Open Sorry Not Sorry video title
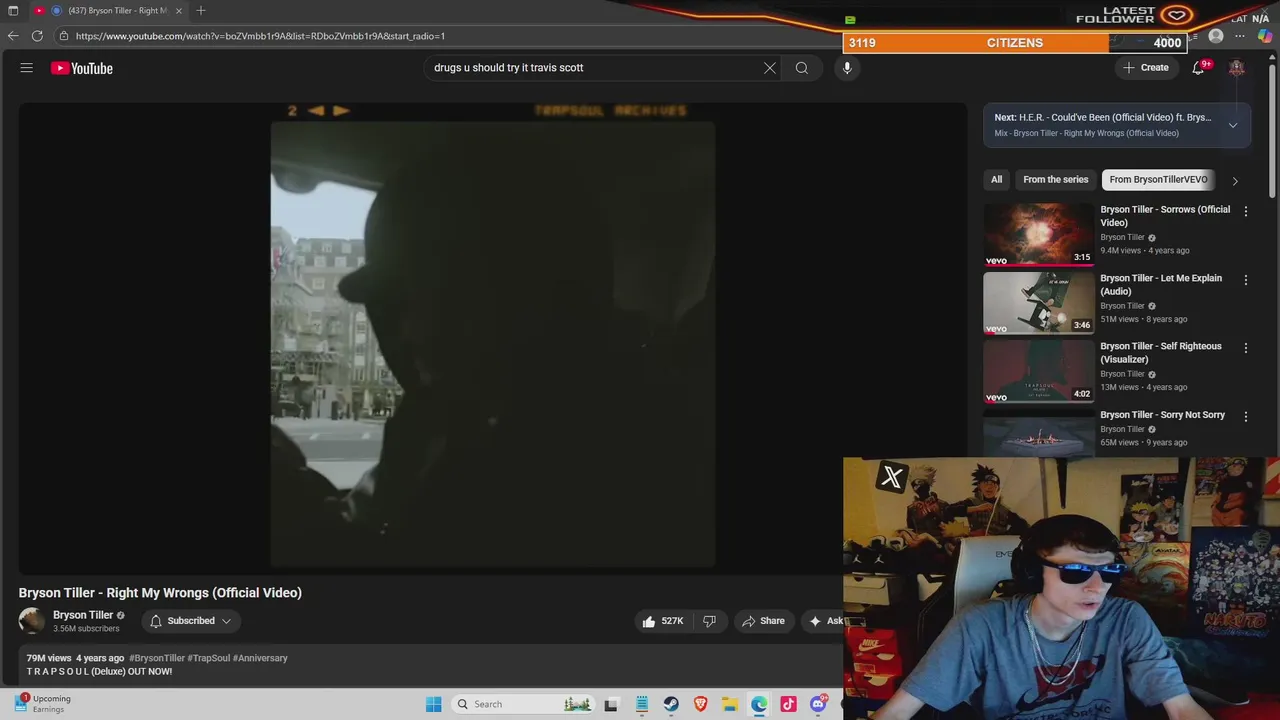1280x720 pixels. click(1162, 415)
